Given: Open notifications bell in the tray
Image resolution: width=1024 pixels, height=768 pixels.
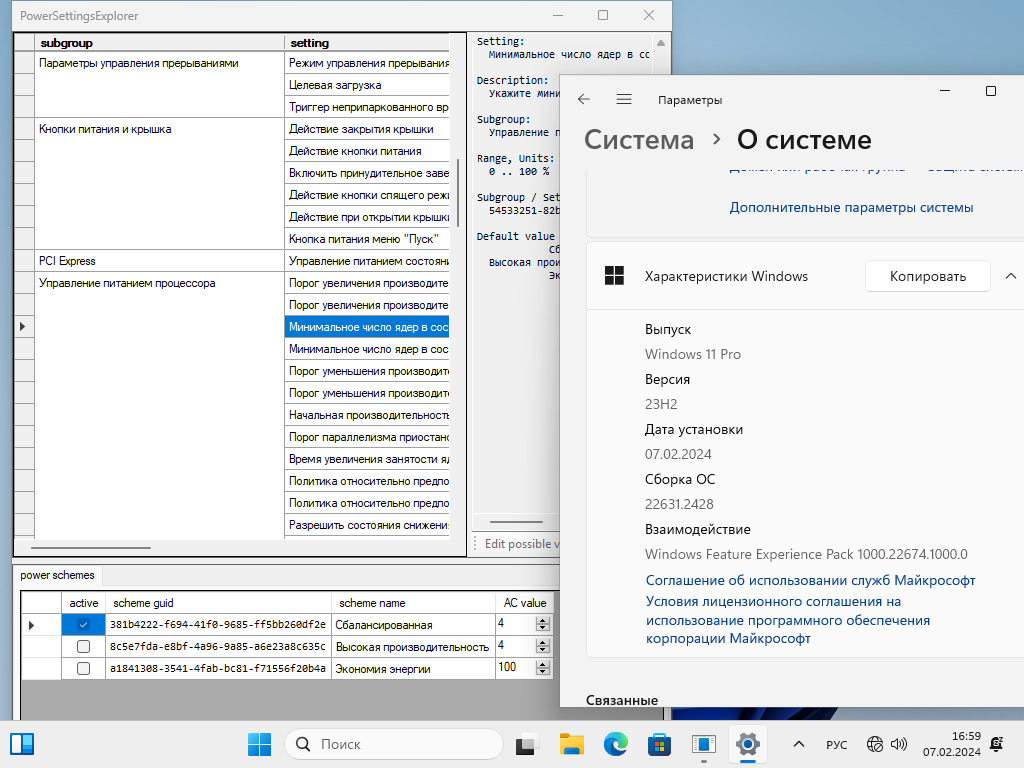Looking at the screenshot, I should pyautogui.click(x=997, y=744).
